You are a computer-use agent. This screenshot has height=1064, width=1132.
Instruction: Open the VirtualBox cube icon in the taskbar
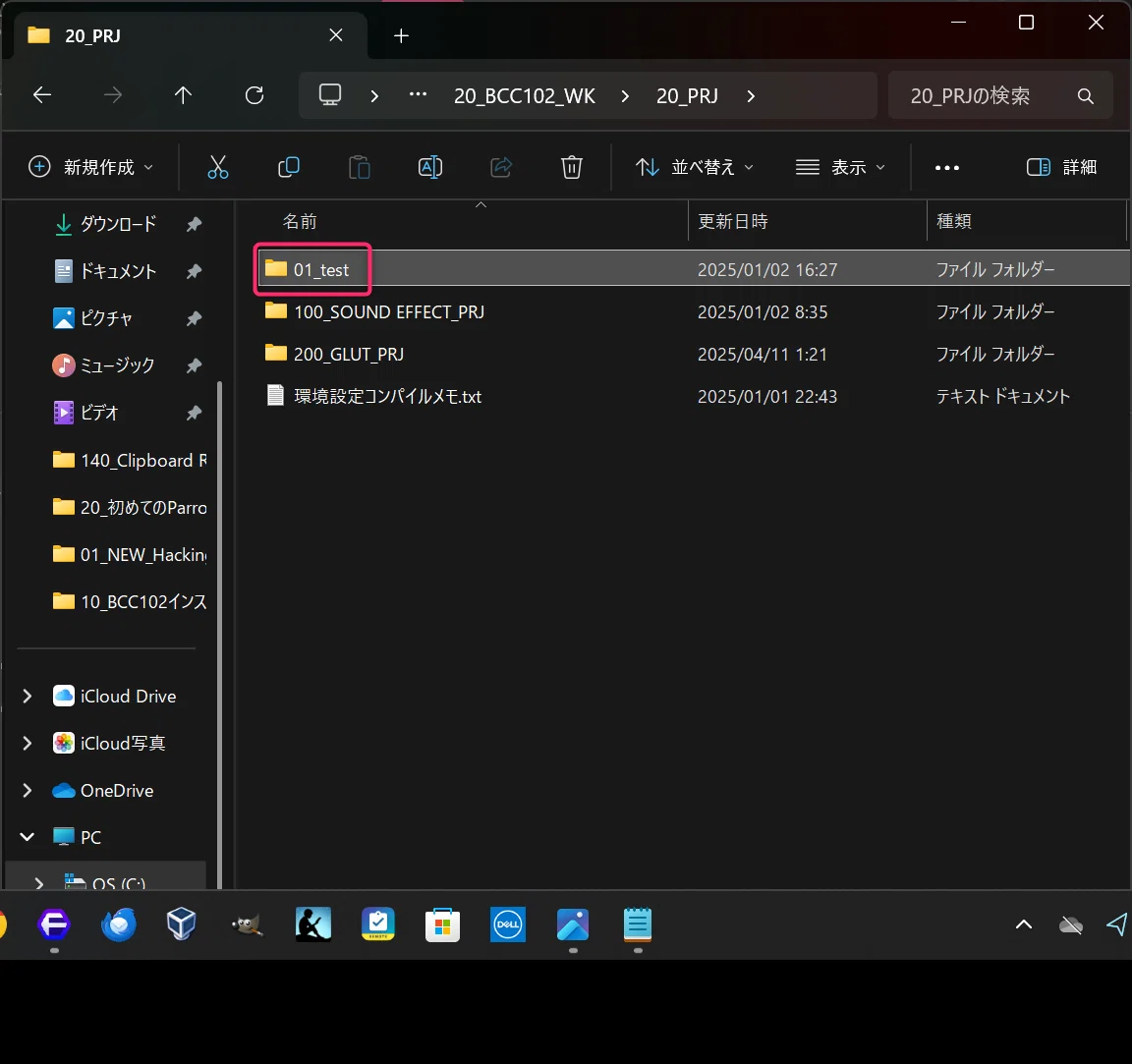pyautogui.click(x=181, y=924)
